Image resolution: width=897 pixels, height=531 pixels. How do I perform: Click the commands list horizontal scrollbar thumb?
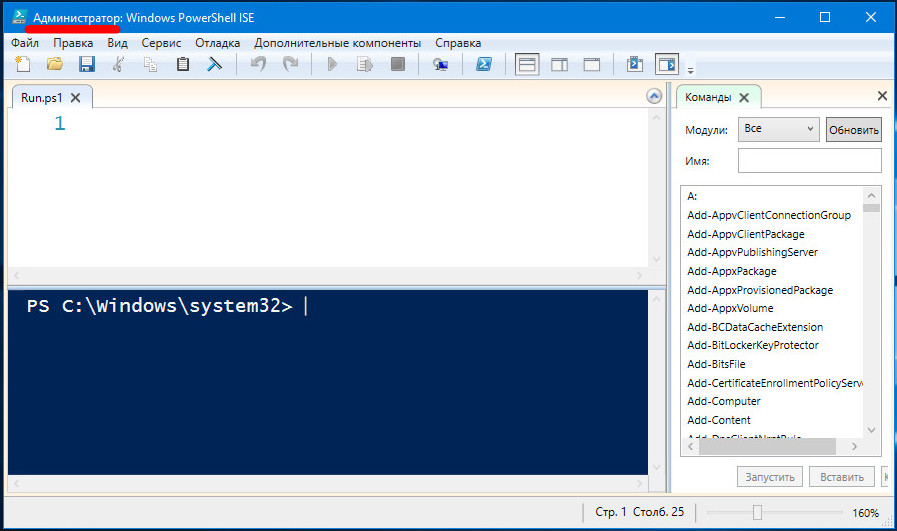click(x=767, y=446)
